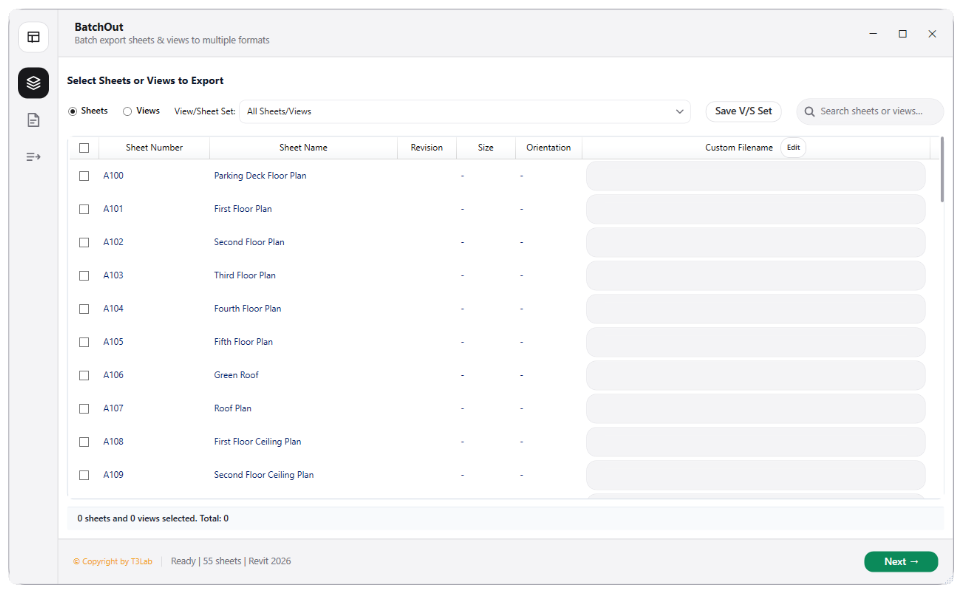Select the Third Floor Plan name
Screen dimensions: 962x593
(245, 275)
